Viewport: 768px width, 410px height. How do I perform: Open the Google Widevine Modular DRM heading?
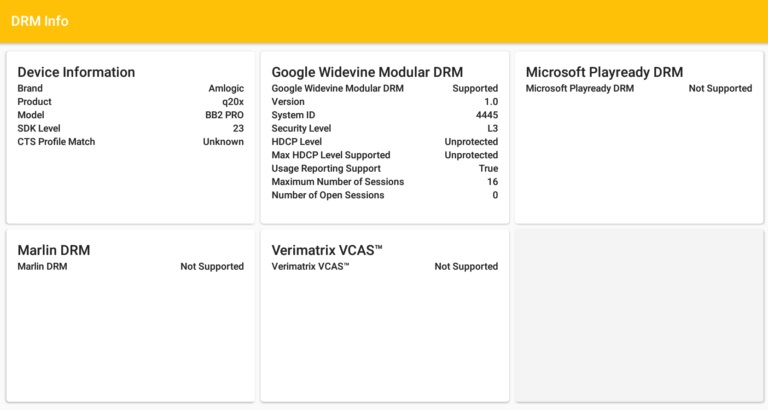(367, 72)
